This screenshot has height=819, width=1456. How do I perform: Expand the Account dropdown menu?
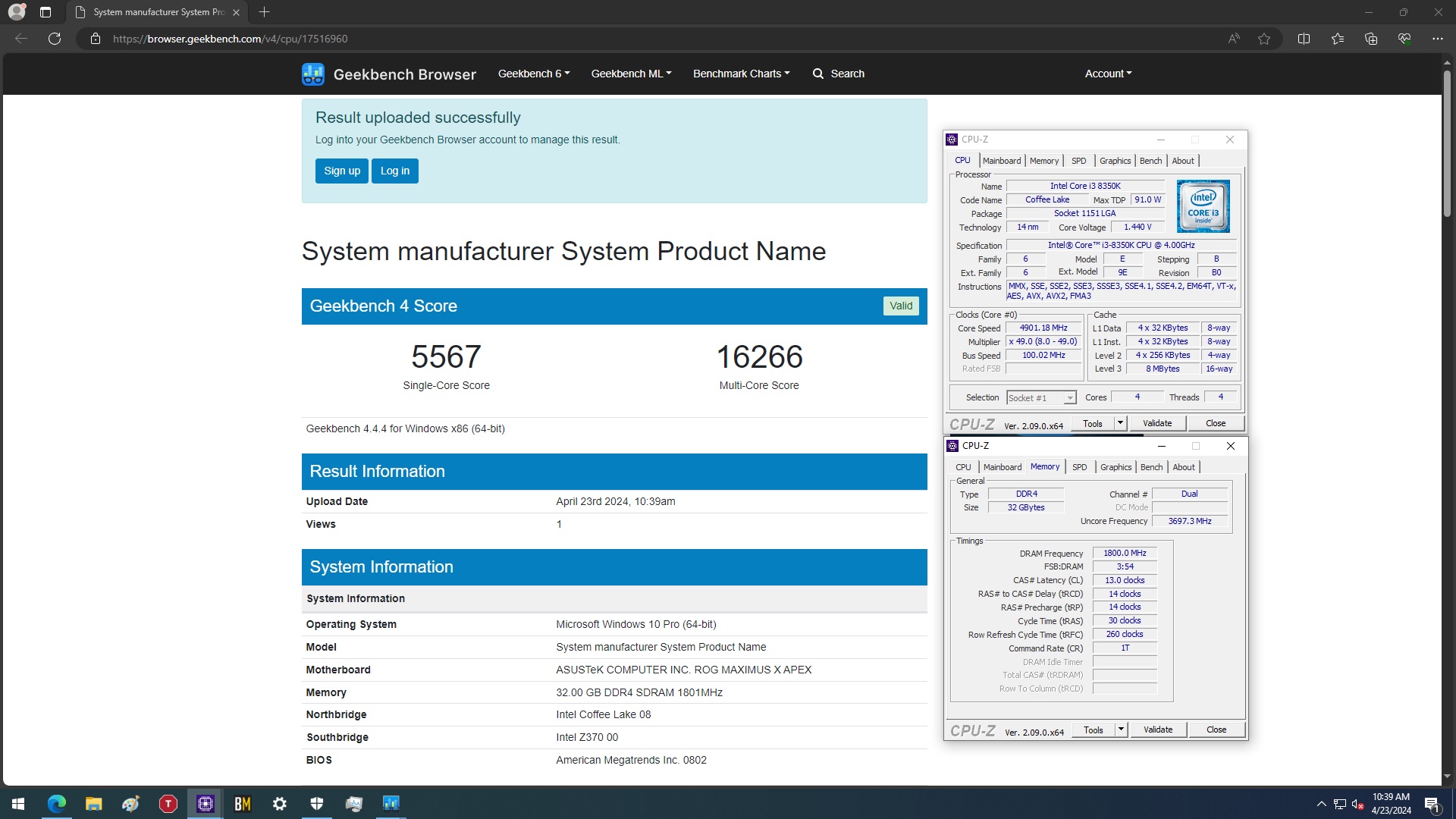tap(1108, 74)
